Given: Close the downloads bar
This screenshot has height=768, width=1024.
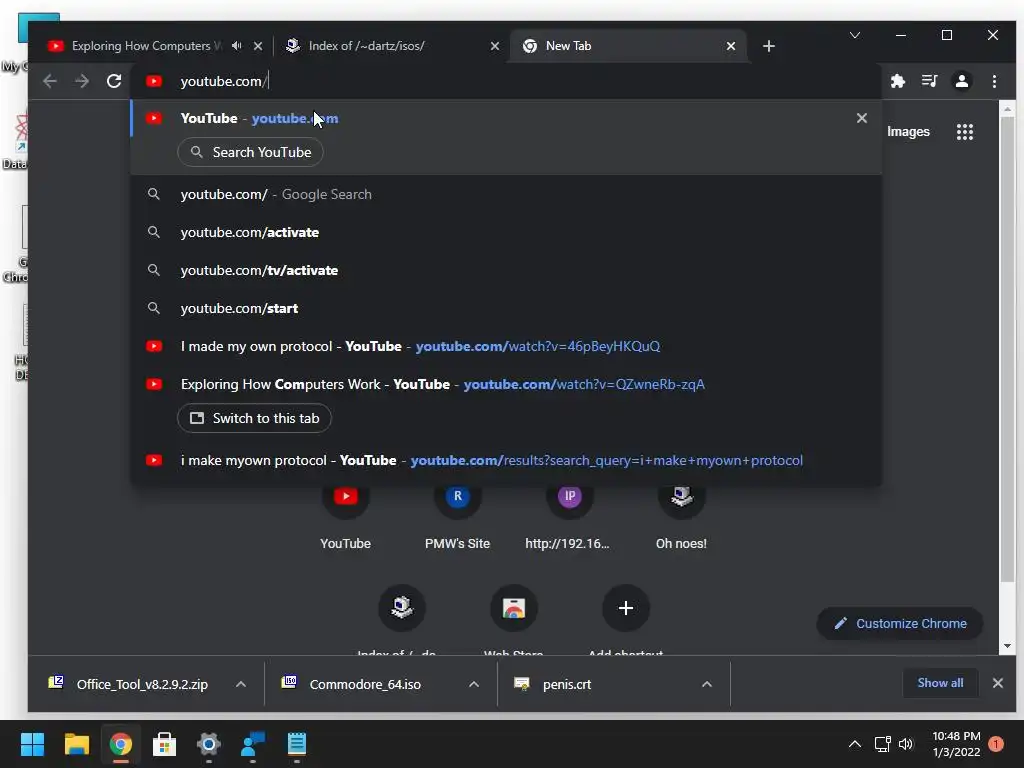Looking at the screenshot, I should click(997, 683).
